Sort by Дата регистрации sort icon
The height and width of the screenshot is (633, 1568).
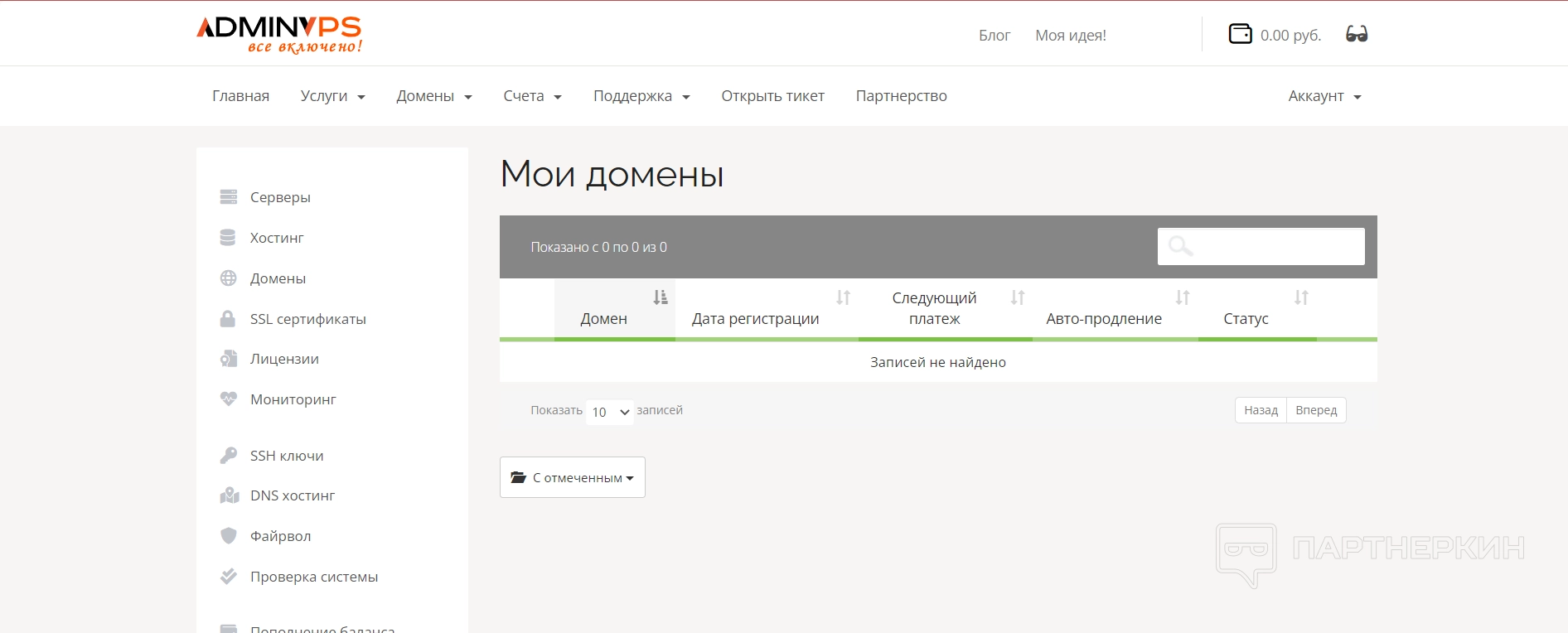(x=844, y=297)
